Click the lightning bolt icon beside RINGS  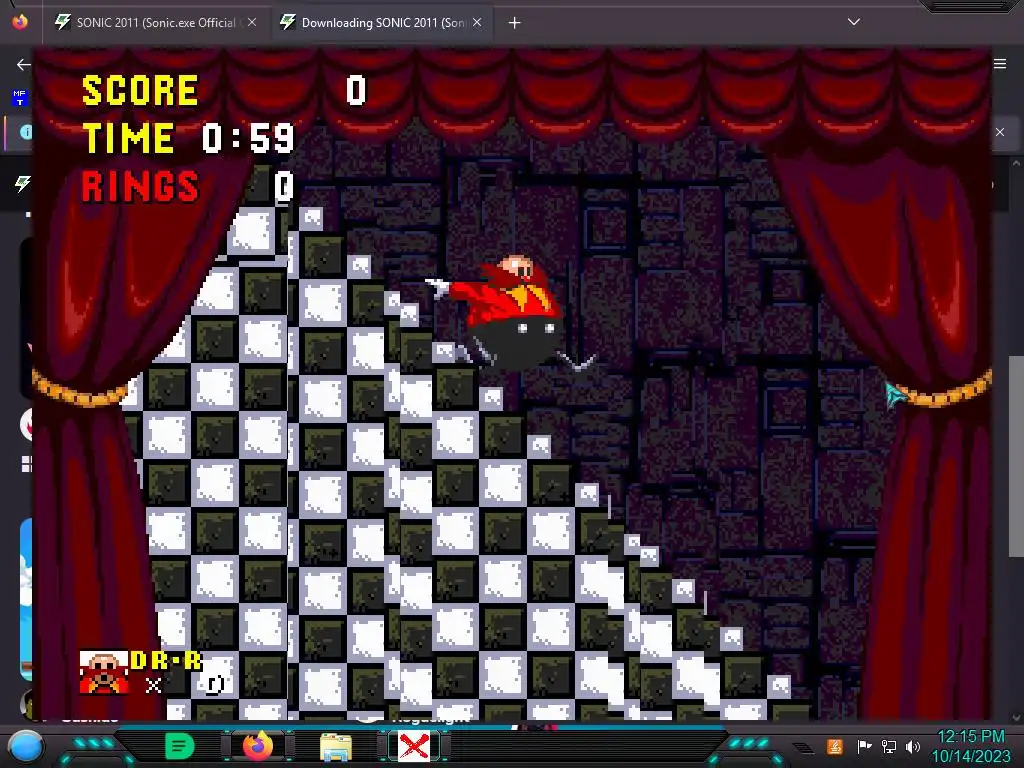(22, 184)
